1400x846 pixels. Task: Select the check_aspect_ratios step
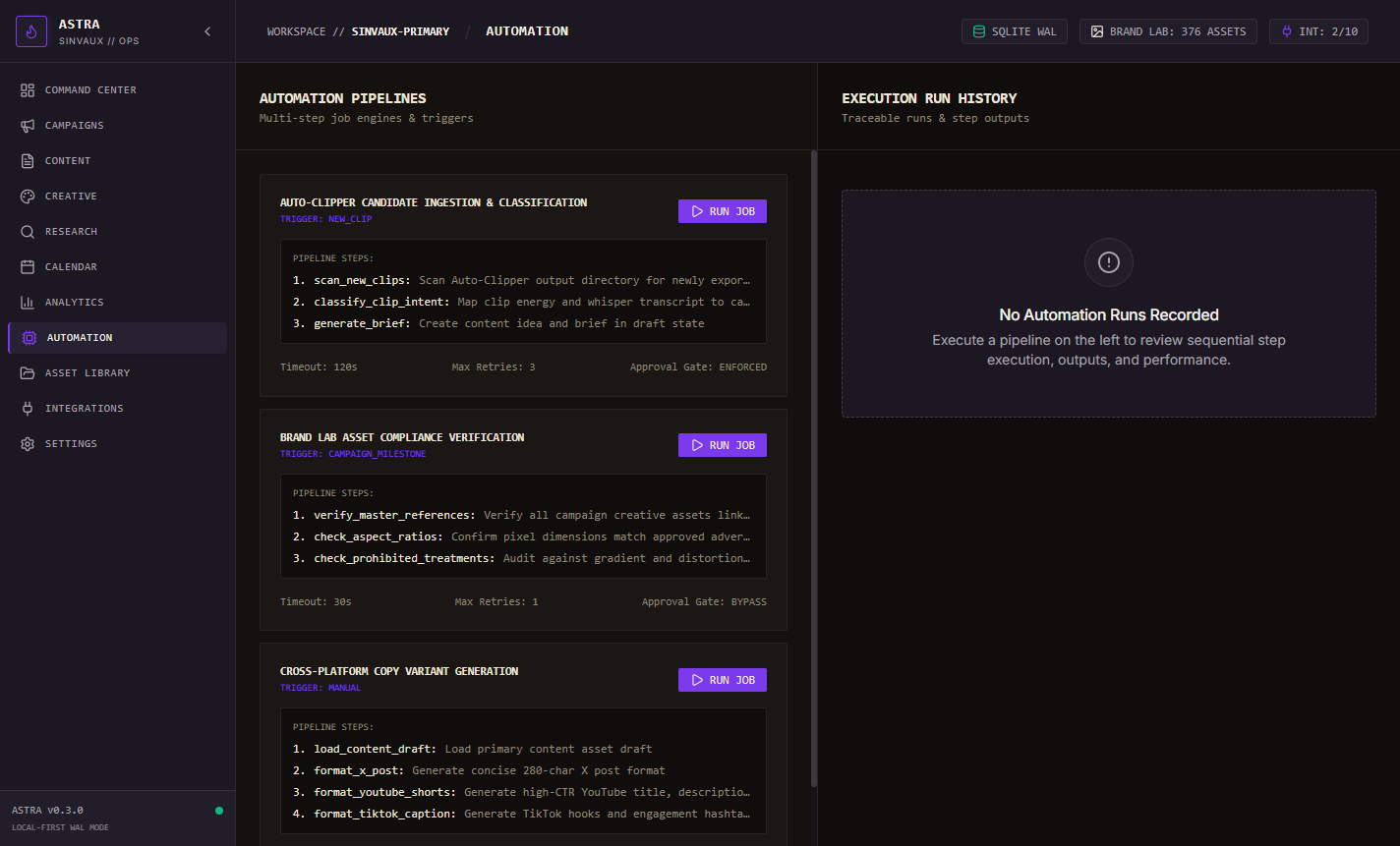point(522,536)
